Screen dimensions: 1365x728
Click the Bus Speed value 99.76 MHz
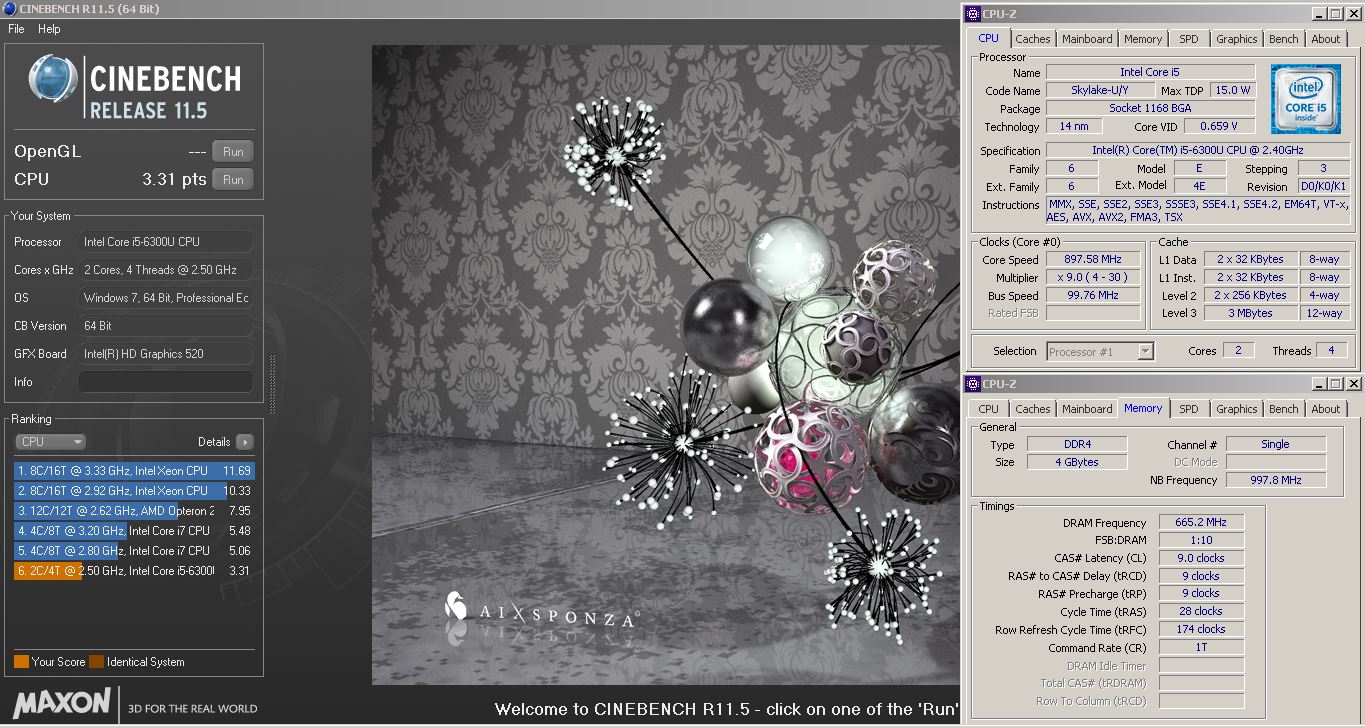tap(1093, 296)
